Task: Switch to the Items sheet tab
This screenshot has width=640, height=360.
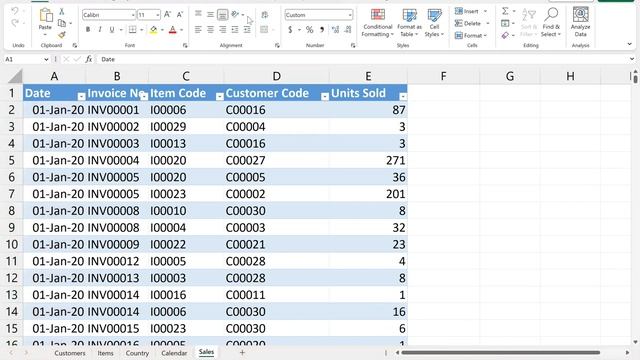Action: 105,353
